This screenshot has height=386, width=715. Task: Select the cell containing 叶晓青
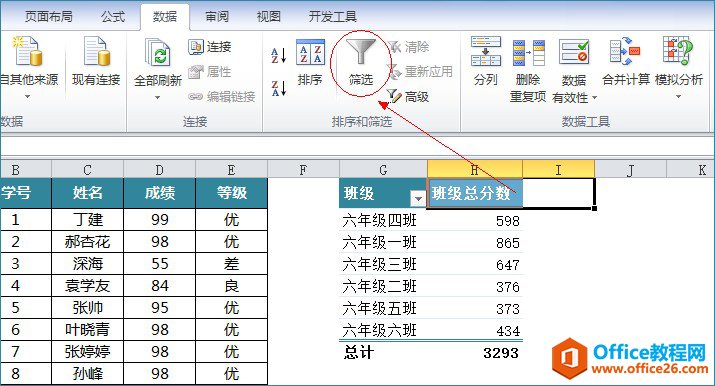tap(88, 329)
